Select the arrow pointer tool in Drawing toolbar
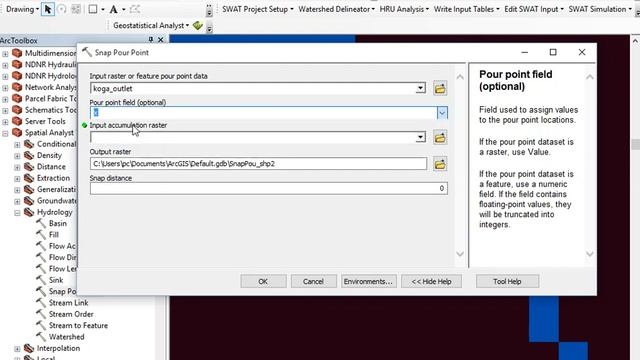The image size is (640, 360). point(48,9)
